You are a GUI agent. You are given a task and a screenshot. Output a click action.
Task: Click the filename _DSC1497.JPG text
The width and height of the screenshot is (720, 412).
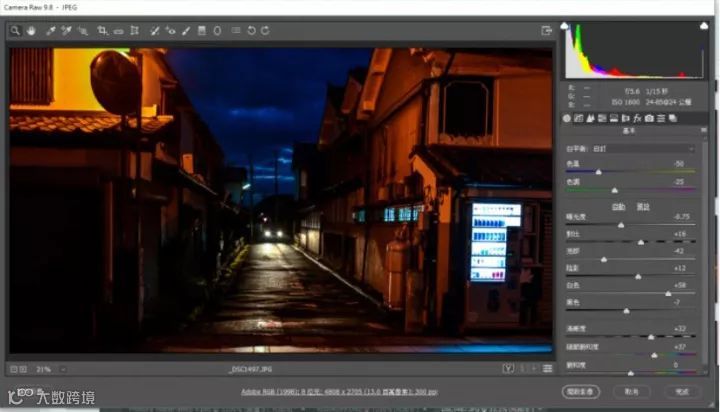click(x=251, y=369)
